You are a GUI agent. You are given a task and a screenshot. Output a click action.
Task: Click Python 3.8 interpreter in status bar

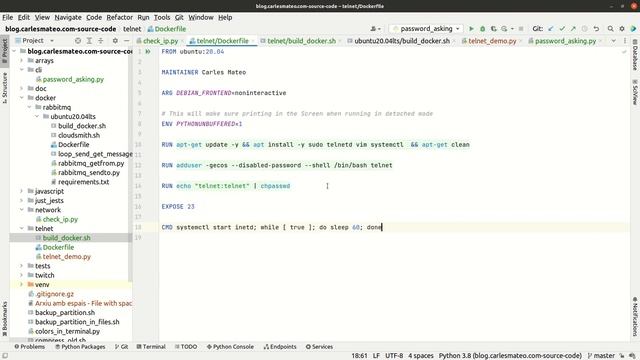(510, 356)
